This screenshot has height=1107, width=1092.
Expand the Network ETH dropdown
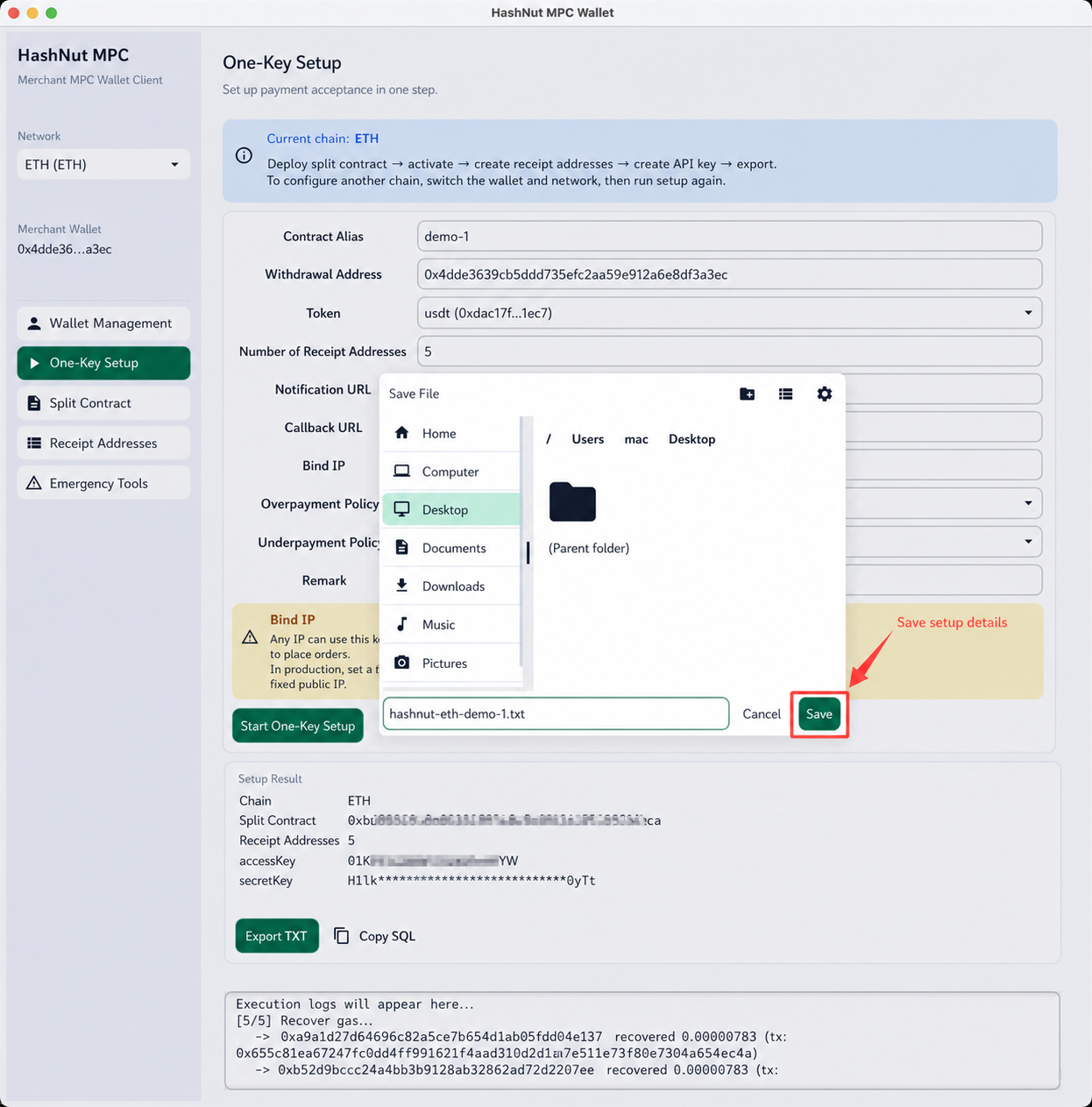click(103, 165)
